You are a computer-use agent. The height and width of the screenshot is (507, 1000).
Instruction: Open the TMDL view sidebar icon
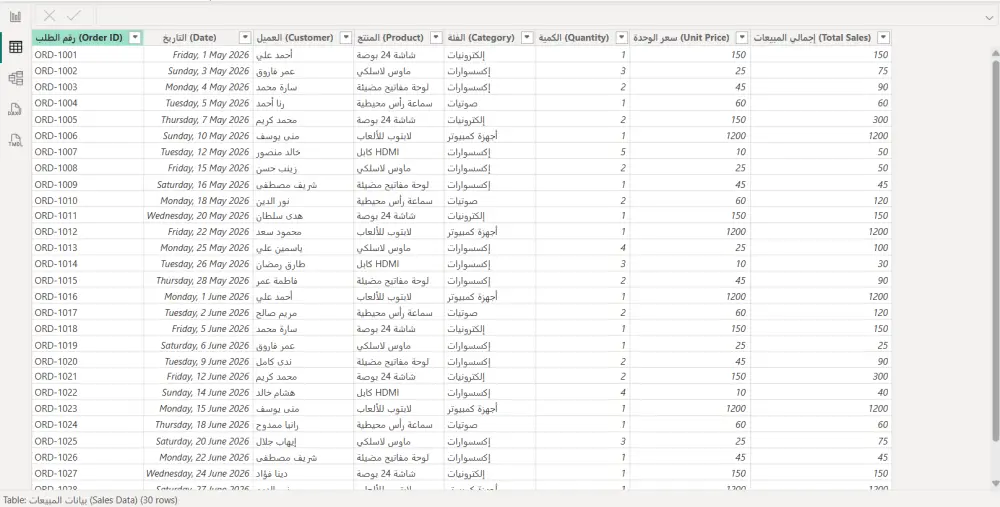tap(15, 140)
